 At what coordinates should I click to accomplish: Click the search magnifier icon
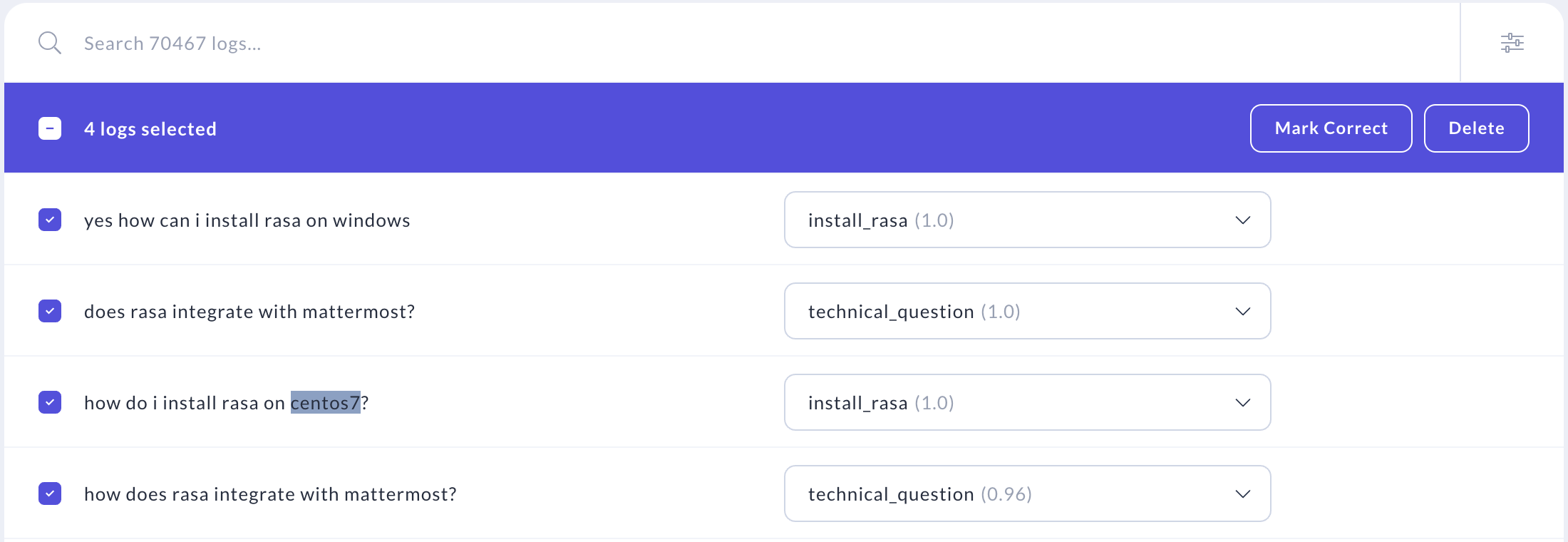click(x=50, y=43)
